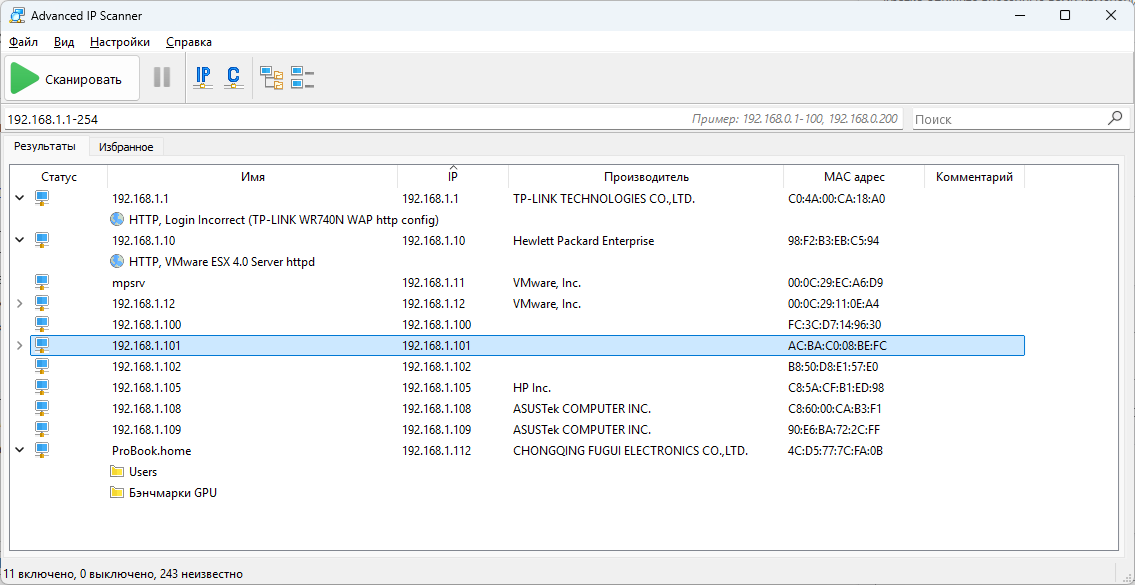Collapse the 192.168.1.1 row
The height and width of the screenshot is (585, 1135).
click(20, 198)
